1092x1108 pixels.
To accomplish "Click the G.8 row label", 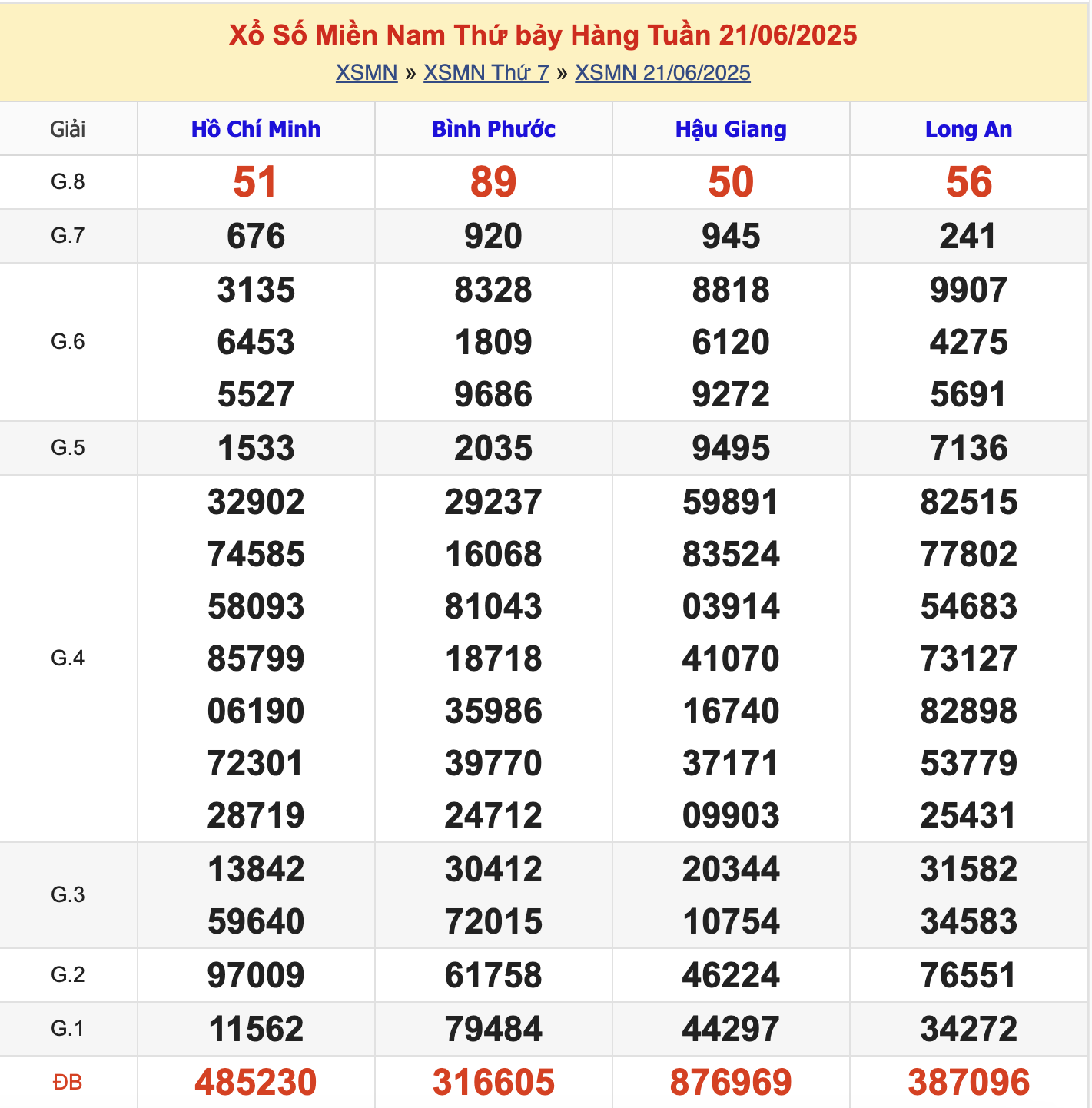I will 68,182.
